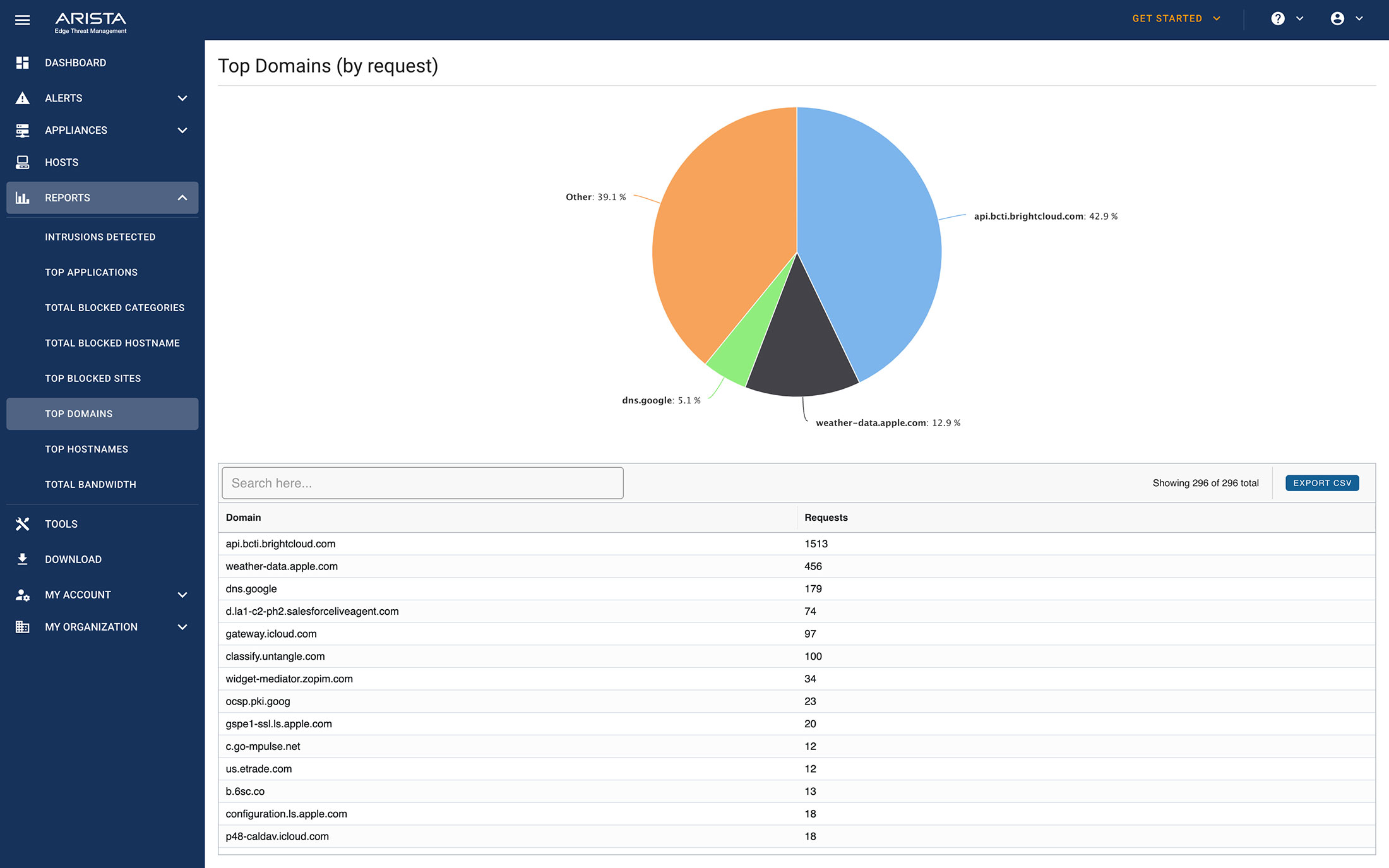Image resolution: width=1389 pixels, height=868 pixels.
Task: Select the weather-data.apple.com table row
Action: click(797, 566)
